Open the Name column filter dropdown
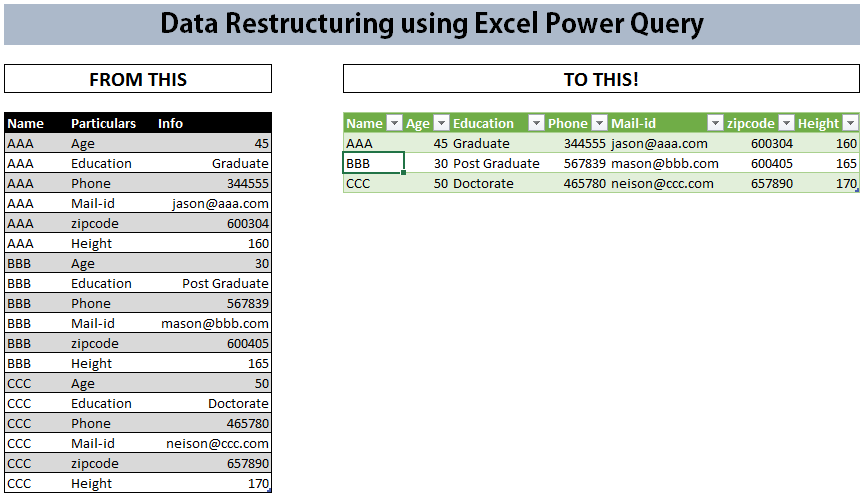 [394, 123]
